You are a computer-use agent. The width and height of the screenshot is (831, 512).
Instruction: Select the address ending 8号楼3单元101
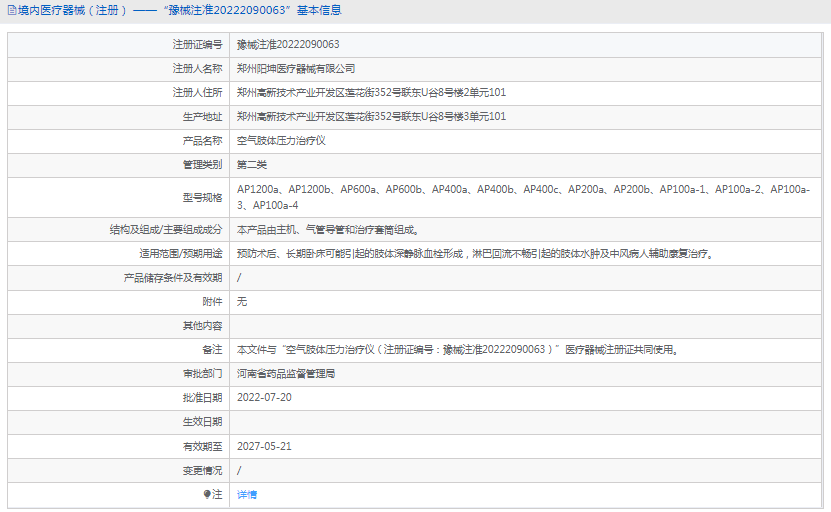(x=372, y=117)
